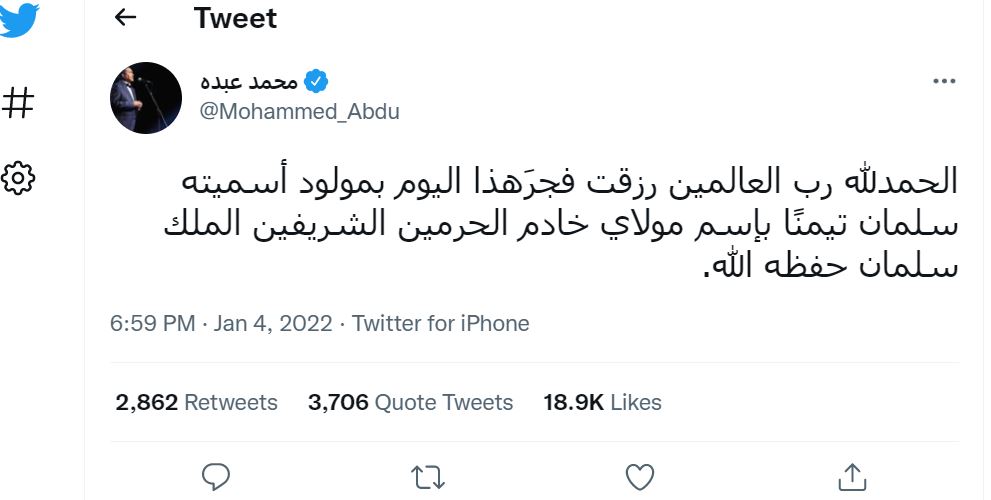Like the tweet with the heart icon

tap(639, 476)
